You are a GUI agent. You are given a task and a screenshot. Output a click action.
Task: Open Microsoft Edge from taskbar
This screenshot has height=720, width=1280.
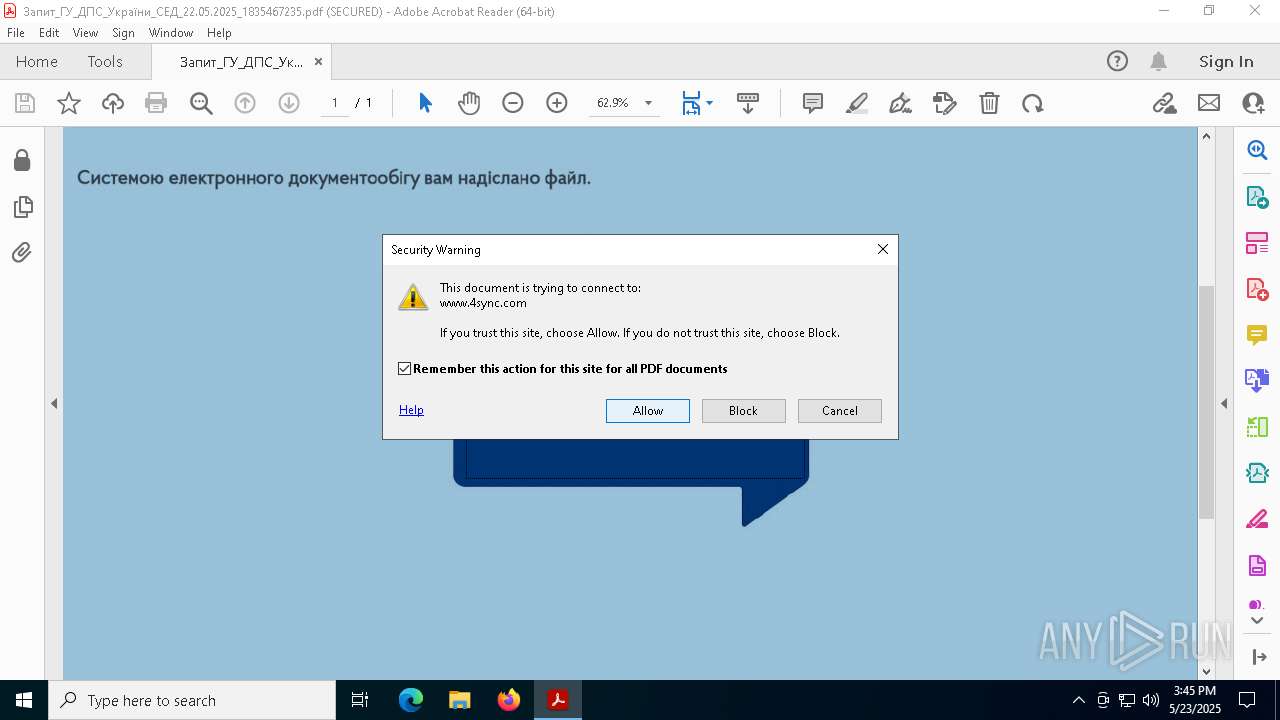411,700
